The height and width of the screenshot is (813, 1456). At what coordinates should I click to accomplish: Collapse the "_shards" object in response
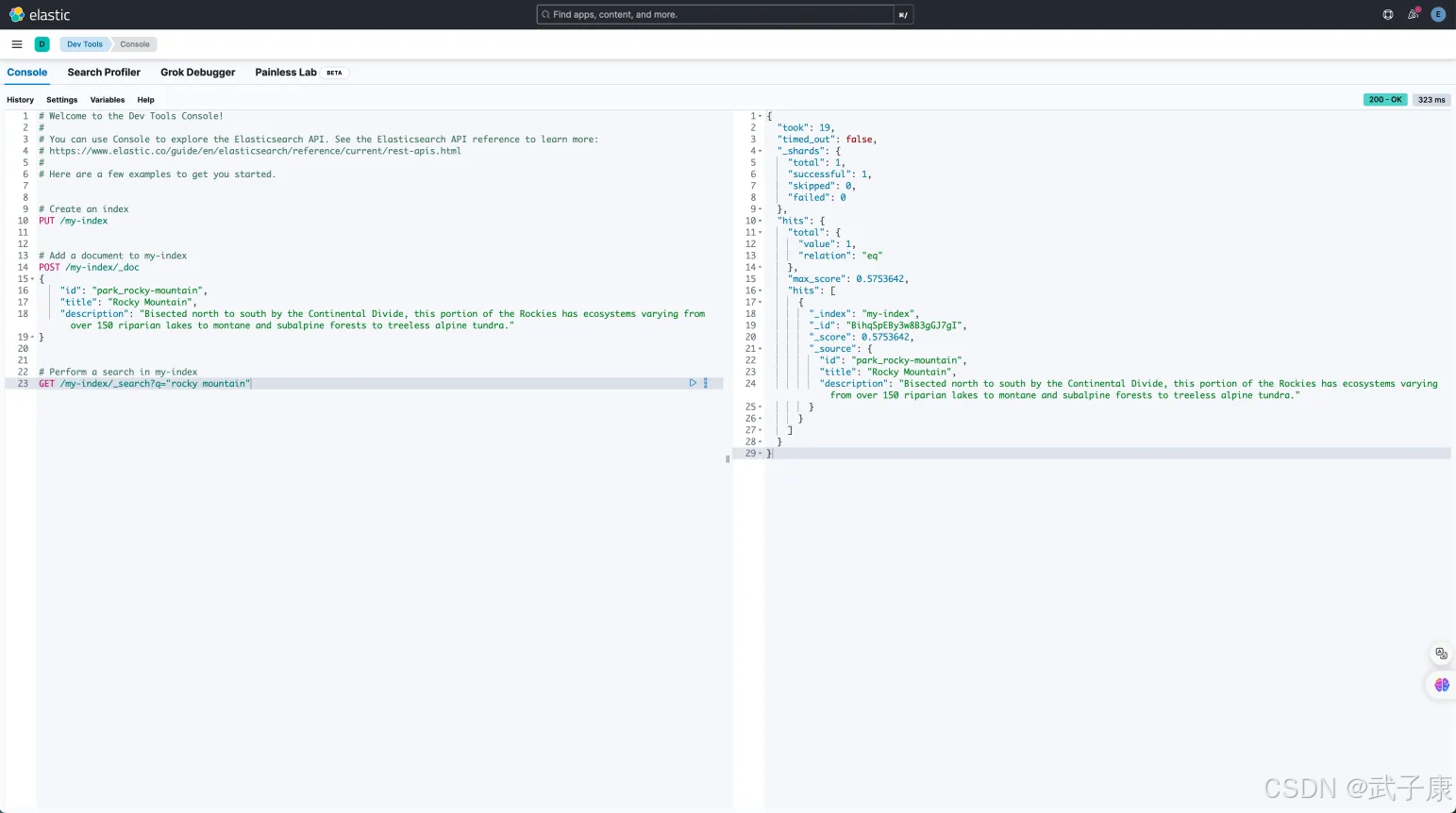point(760,151)
